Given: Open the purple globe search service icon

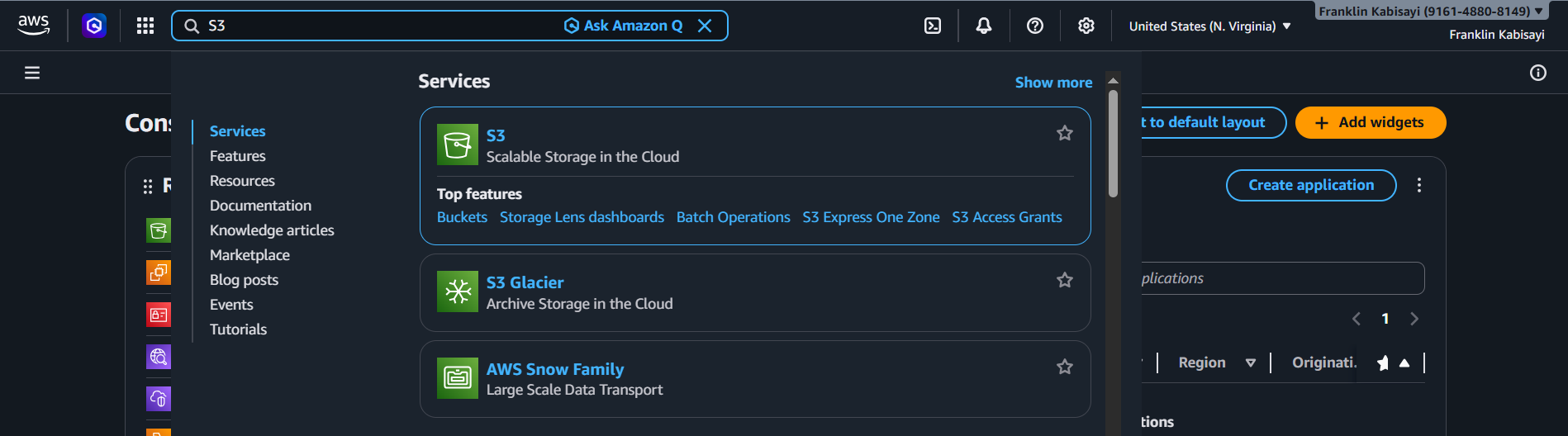Looking at the screenshot, I should [x=159, y=357].
